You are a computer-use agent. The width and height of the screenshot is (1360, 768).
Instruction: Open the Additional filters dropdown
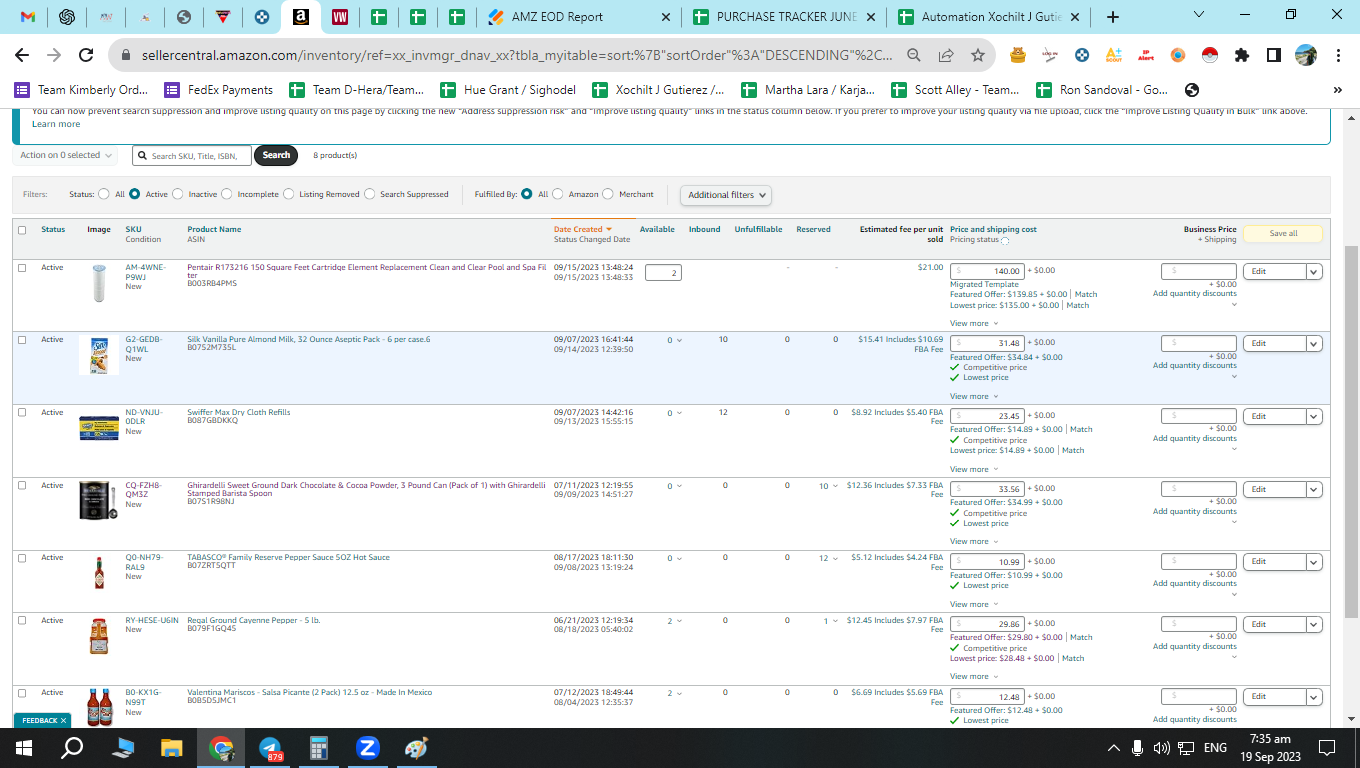tap(726, 195)
